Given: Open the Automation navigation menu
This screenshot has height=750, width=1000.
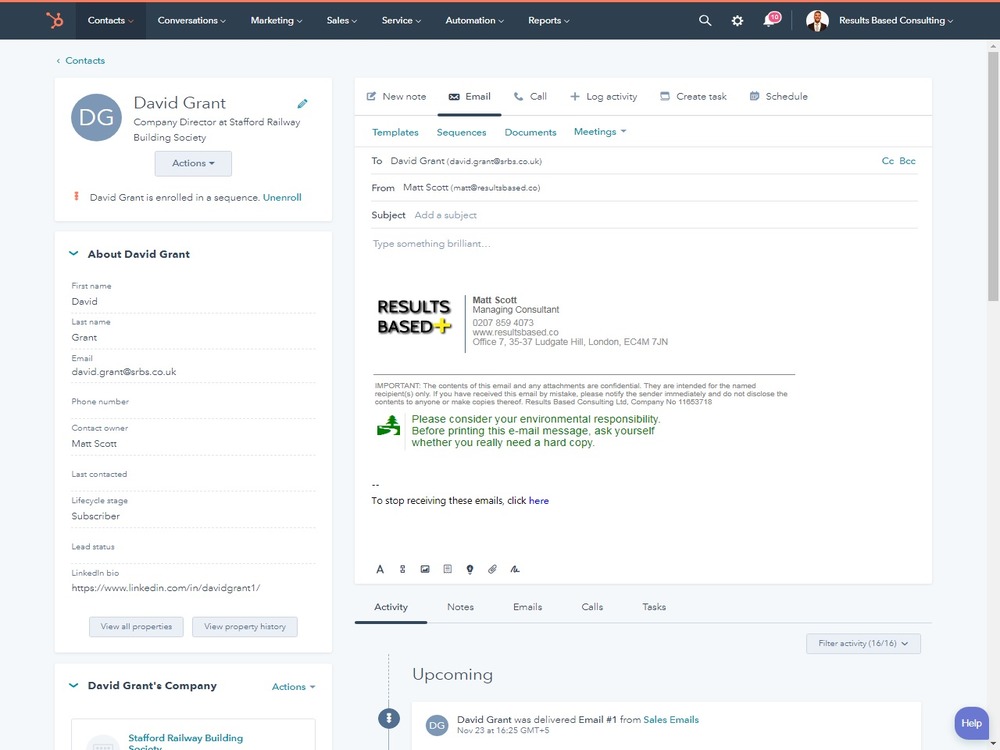Looking at the screenshot, I should click(x=474, y=20).
